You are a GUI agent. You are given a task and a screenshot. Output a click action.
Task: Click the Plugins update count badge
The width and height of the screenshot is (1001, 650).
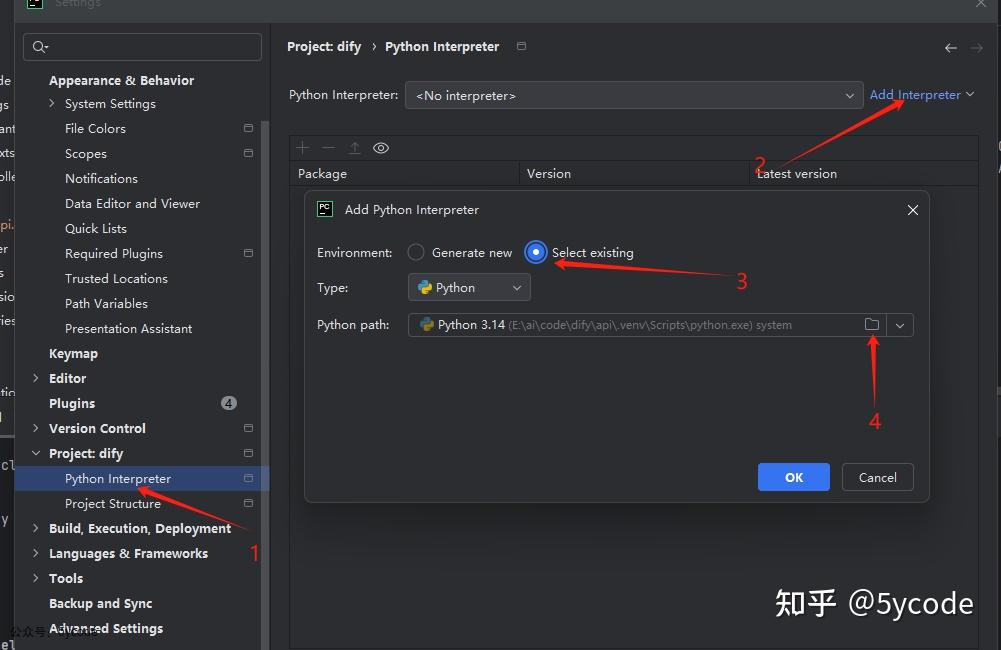pos(229,403)
